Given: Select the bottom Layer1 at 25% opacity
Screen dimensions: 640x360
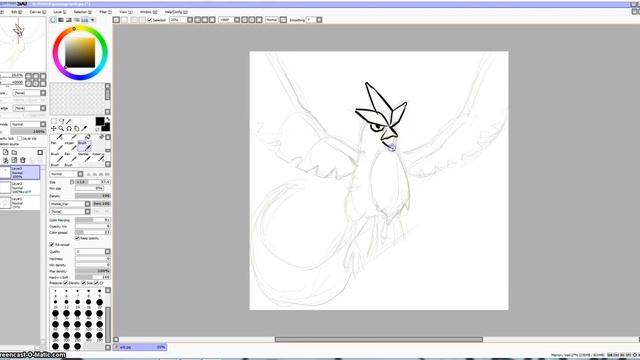Looking at the screenshot, I should click(x=20, y=202).
